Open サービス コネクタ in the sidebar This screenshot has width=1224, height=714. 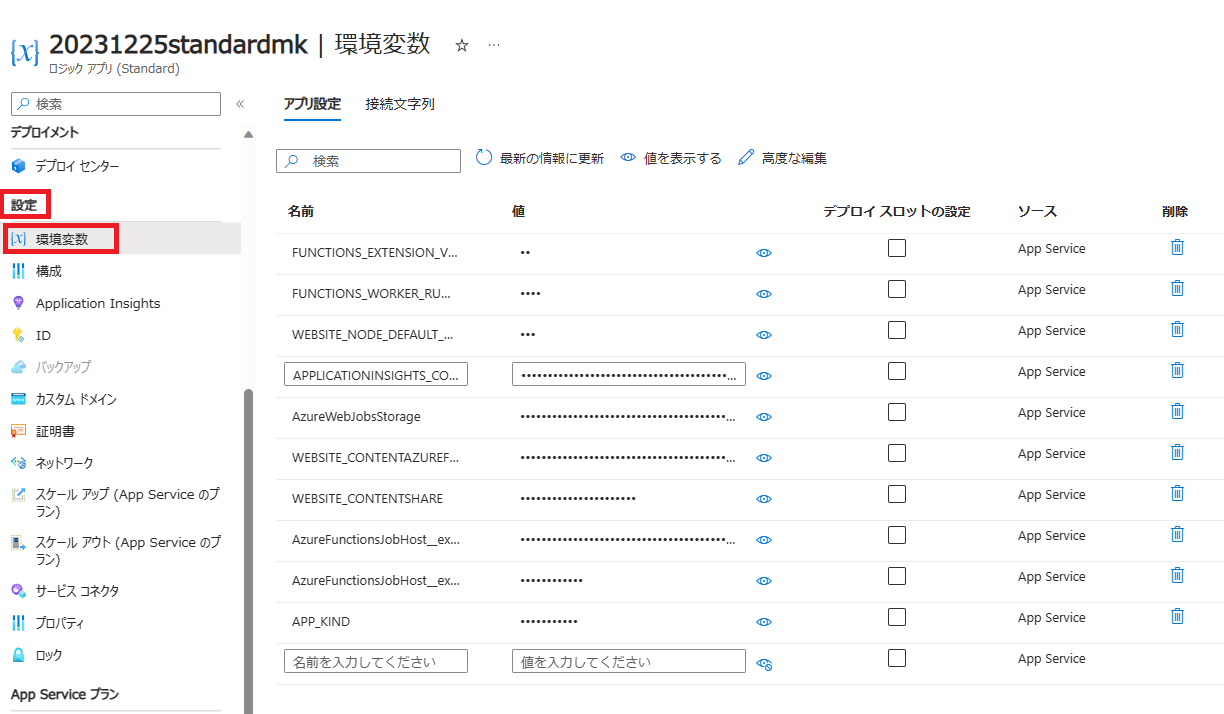(77, 591)
